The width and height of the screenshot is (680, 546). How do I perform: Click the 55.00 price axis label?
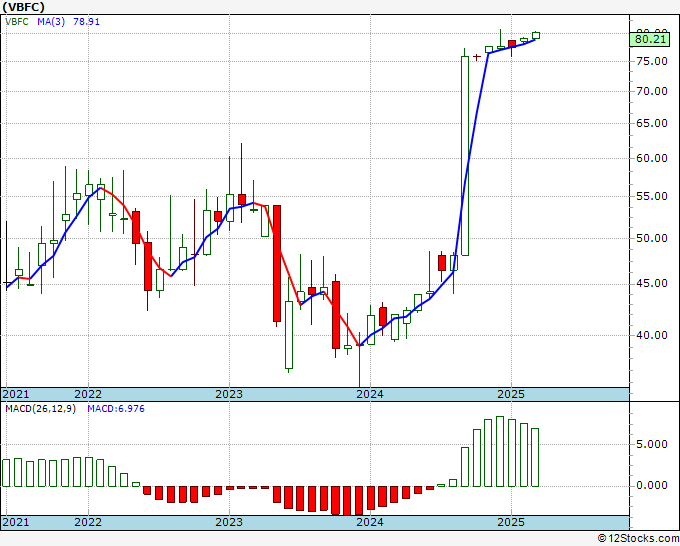[x=652, y=196]
